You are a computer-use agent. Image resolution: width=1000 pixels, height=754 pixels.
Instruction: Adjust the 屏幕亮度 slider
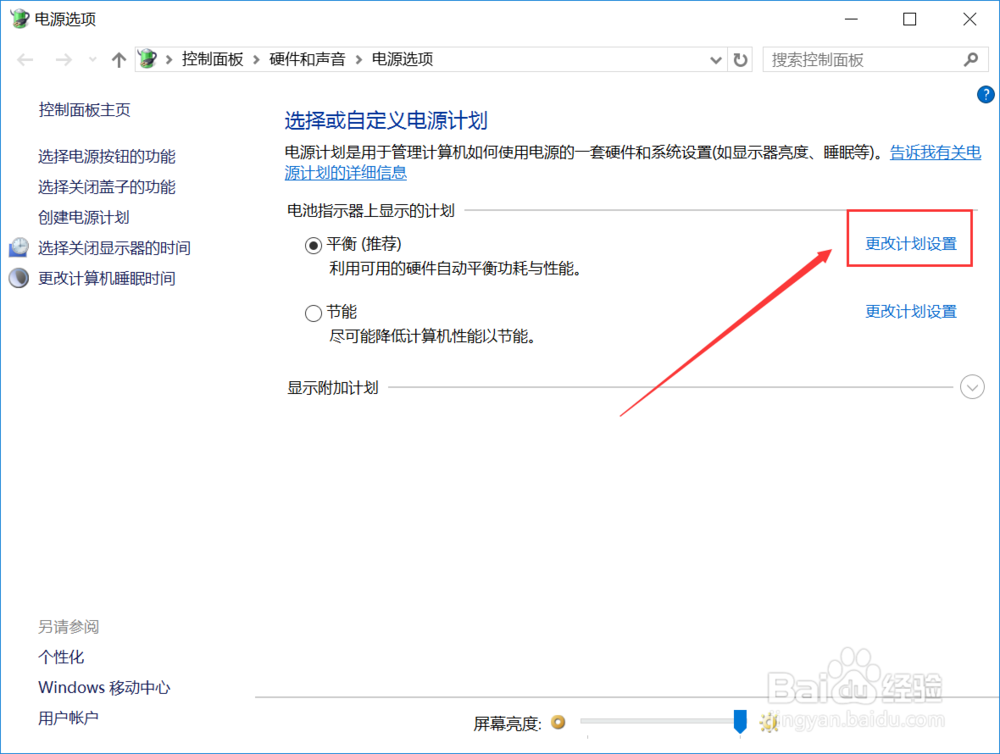click(x=740, y=722)
